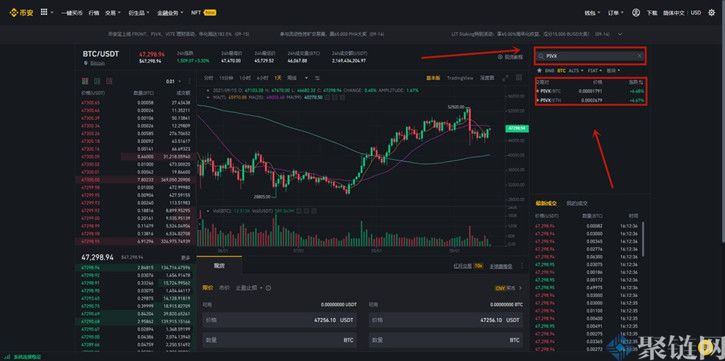Select the 最新成交 trades tab

(x=546, y=203)
